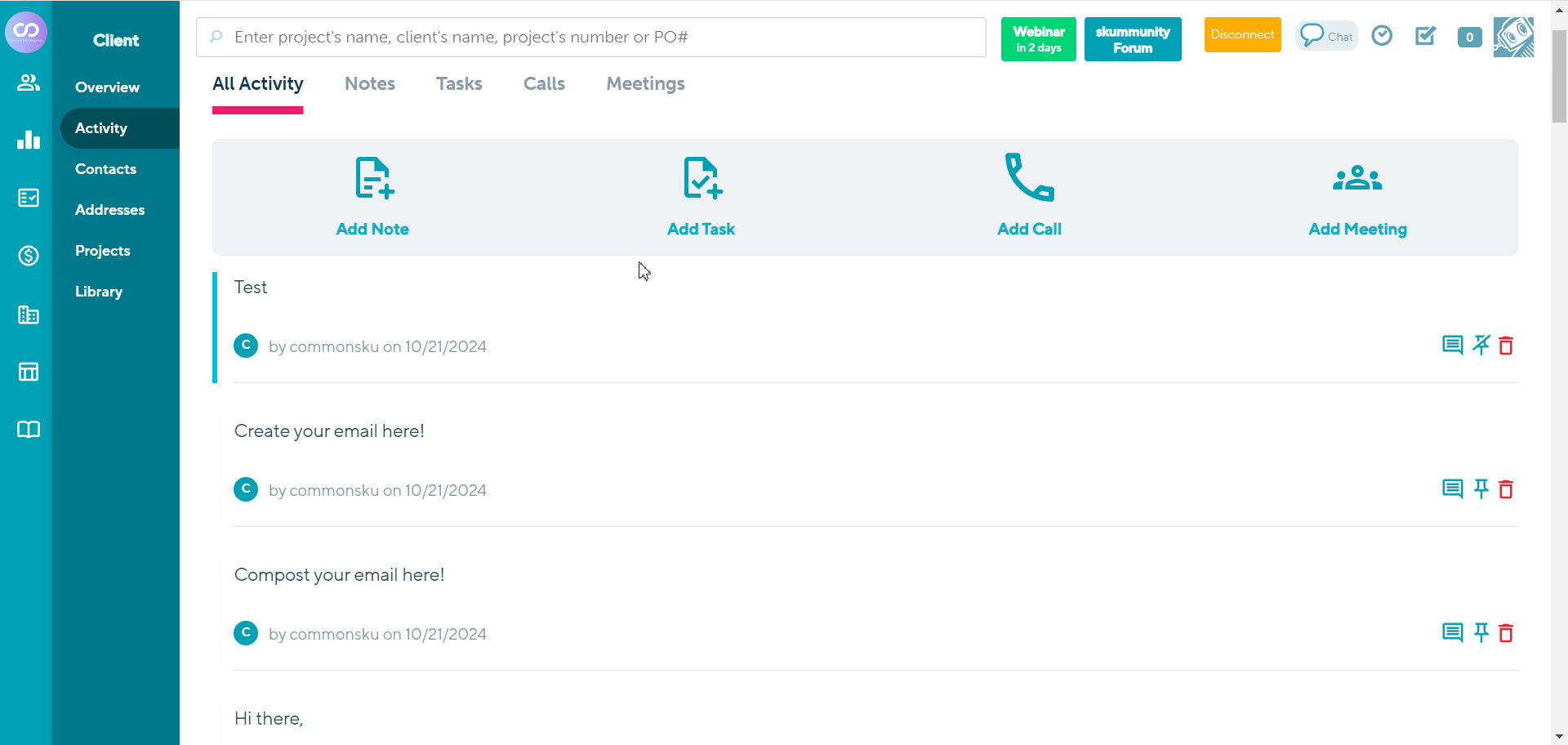Image resolution: width=1568 pixels, height=745 pixels.
Task: Delete the Test note with trash icon
Action: [1506, 346]
